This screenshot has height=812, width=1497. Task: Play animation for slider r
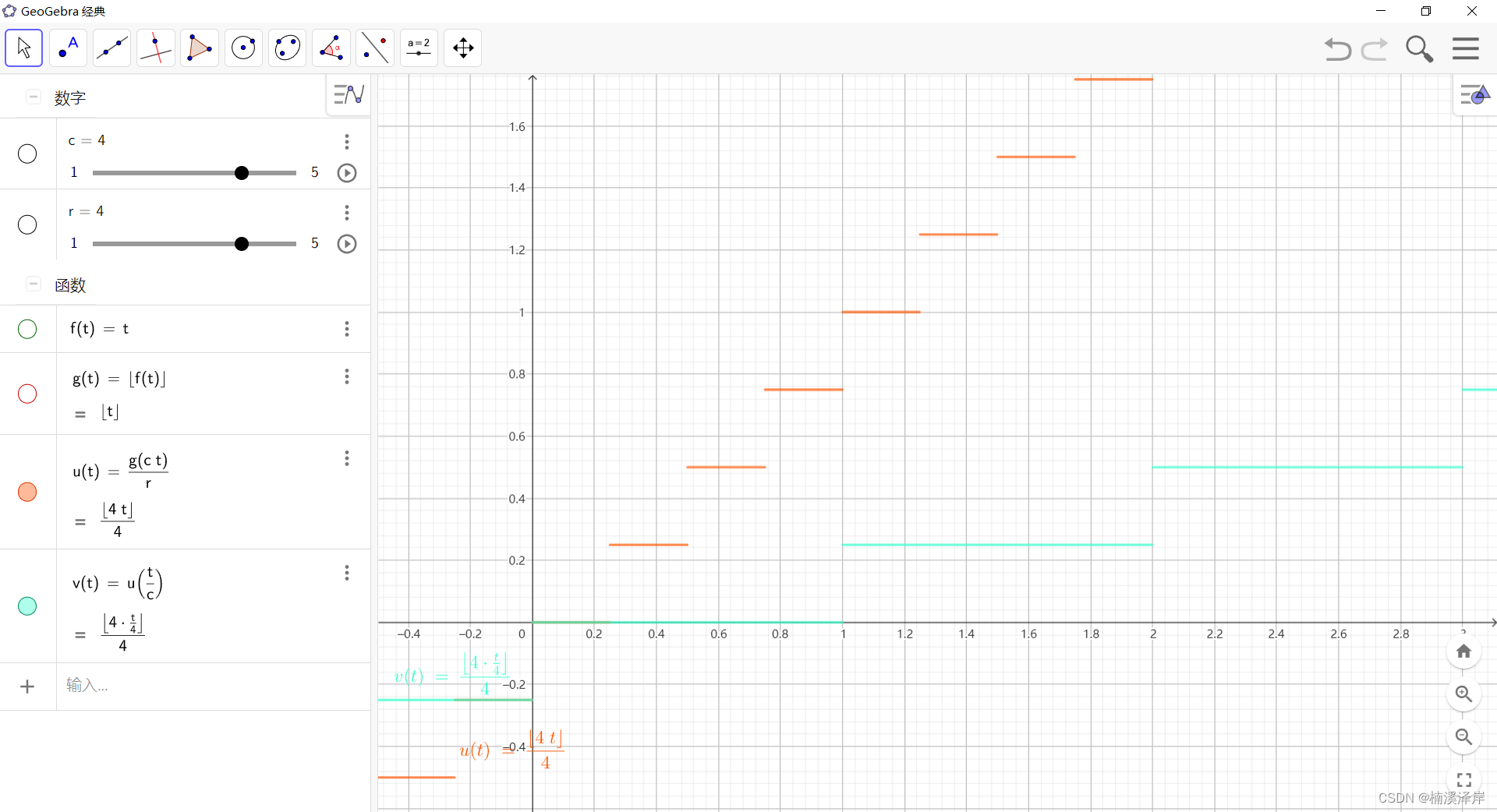347,244
